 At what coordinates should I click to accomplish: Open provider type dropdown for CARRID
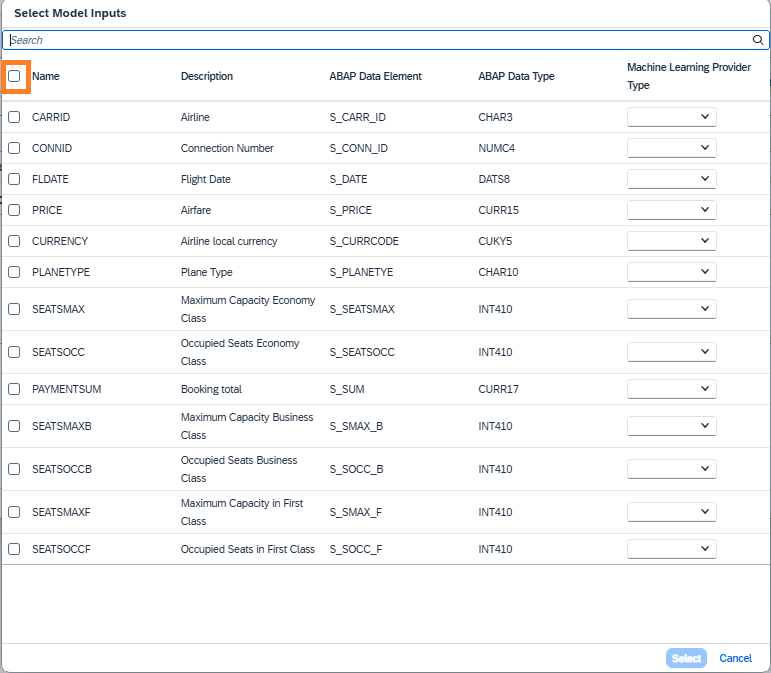point(671,117)
